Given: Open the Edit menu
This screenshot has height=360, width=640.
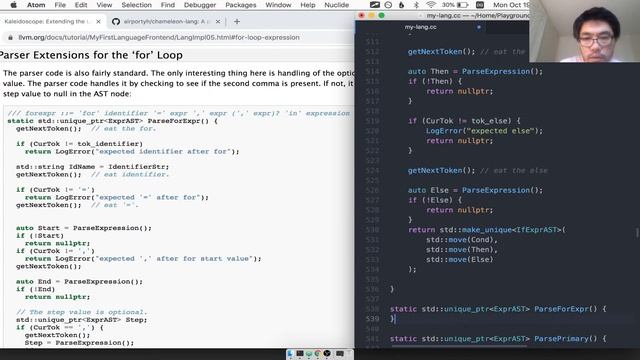Looking at the screenshot, I should click(81, 5).
